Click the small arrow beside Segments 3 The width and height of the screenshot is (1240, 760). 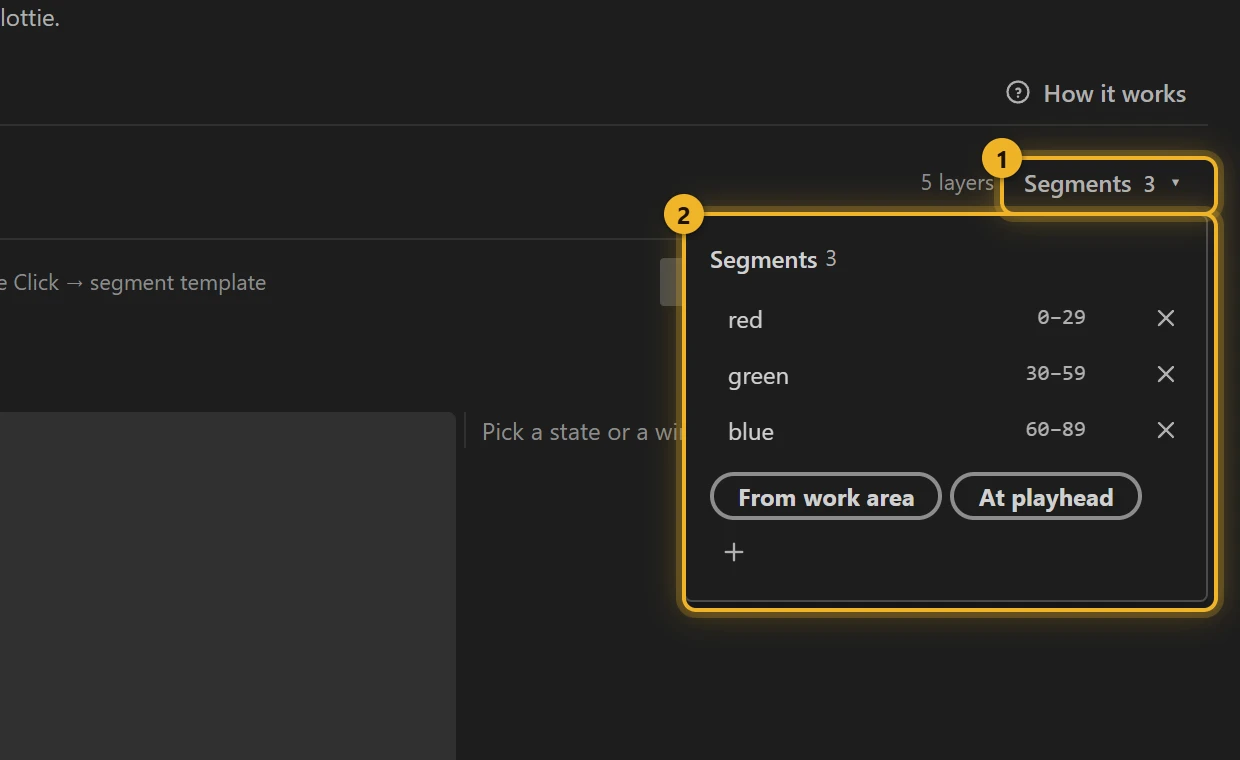(x=1176, y=183)
